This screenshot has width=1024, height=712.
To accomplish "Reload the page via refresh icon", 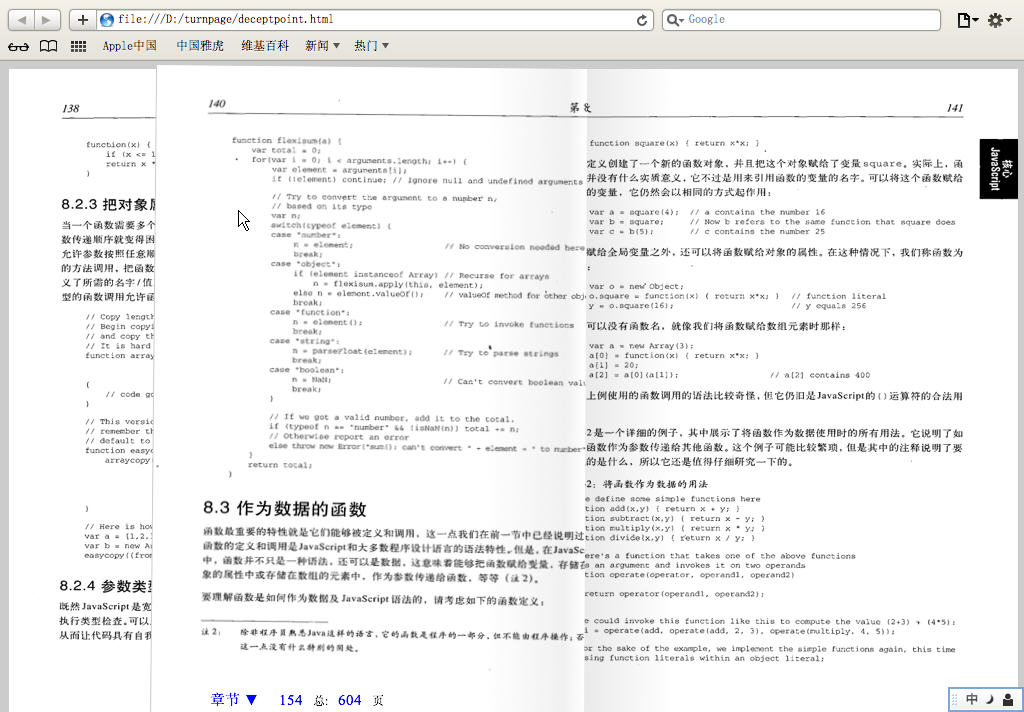I will pos(642,20).
